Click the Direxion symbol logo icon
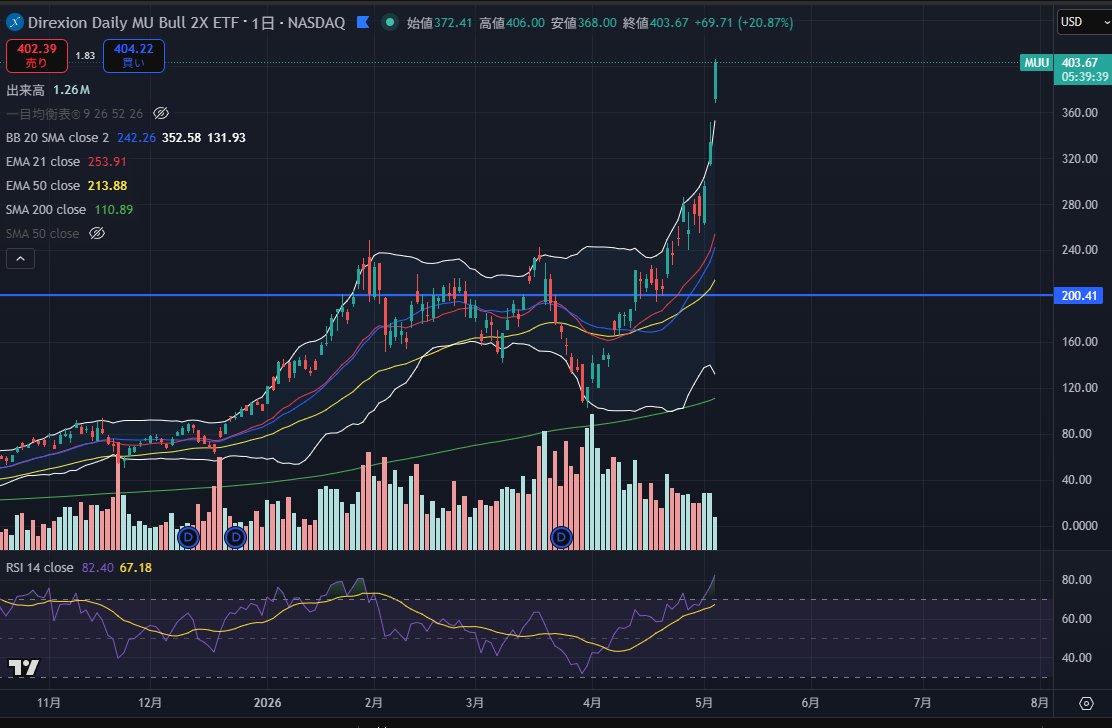This screenshot has height=728, width=1112. point(14,23)
